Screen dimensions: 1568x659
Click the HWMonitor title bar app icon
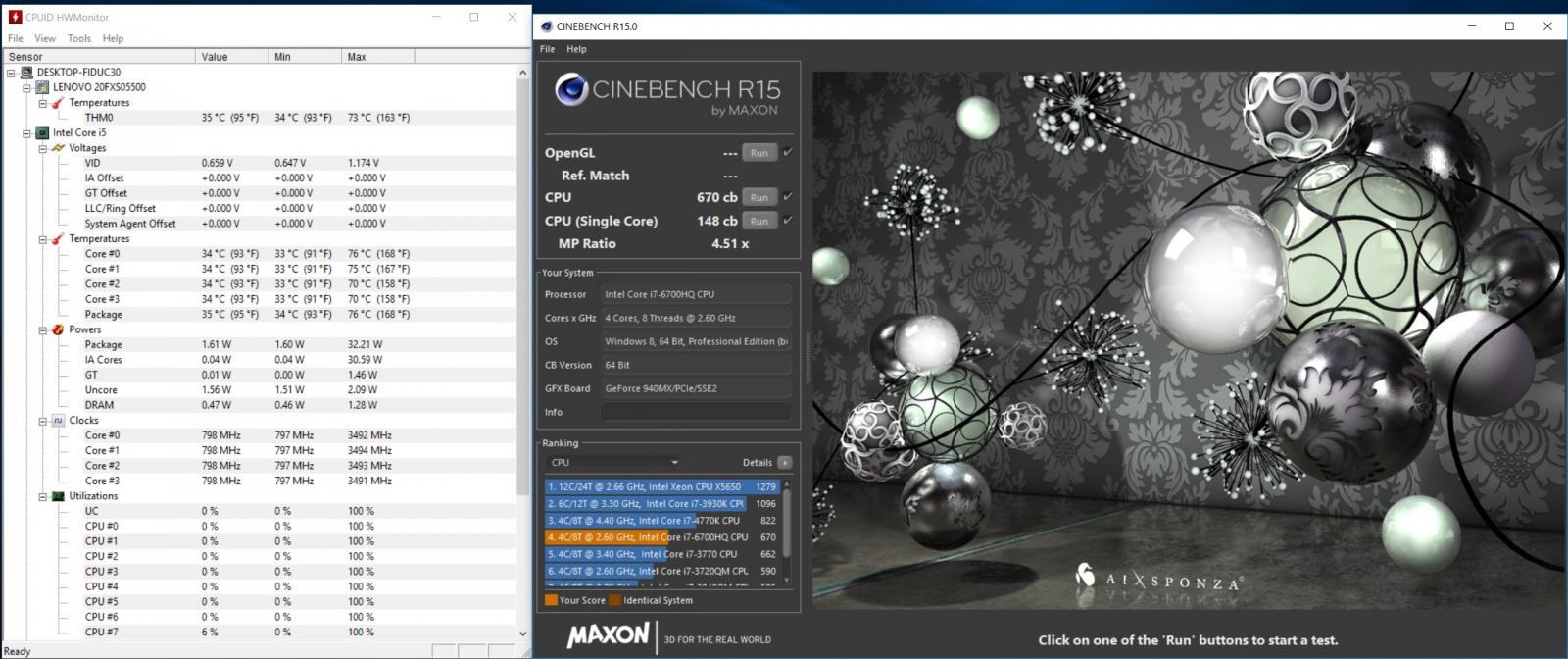pyautogui.click(x=15, y=17)
